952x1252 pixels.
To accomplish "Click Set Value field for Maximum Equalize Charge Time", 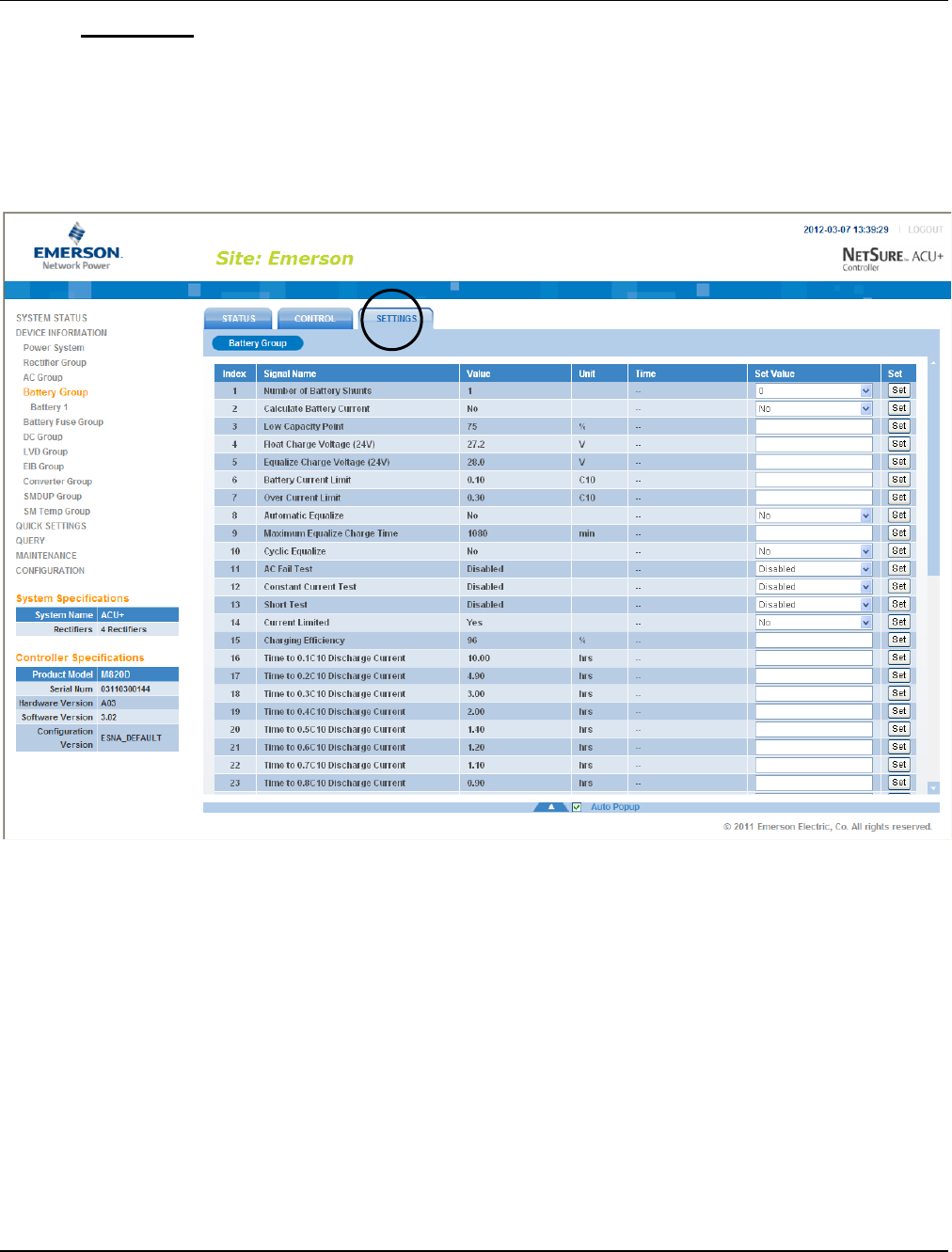I will pyautogui.click(x=814, y=533).
